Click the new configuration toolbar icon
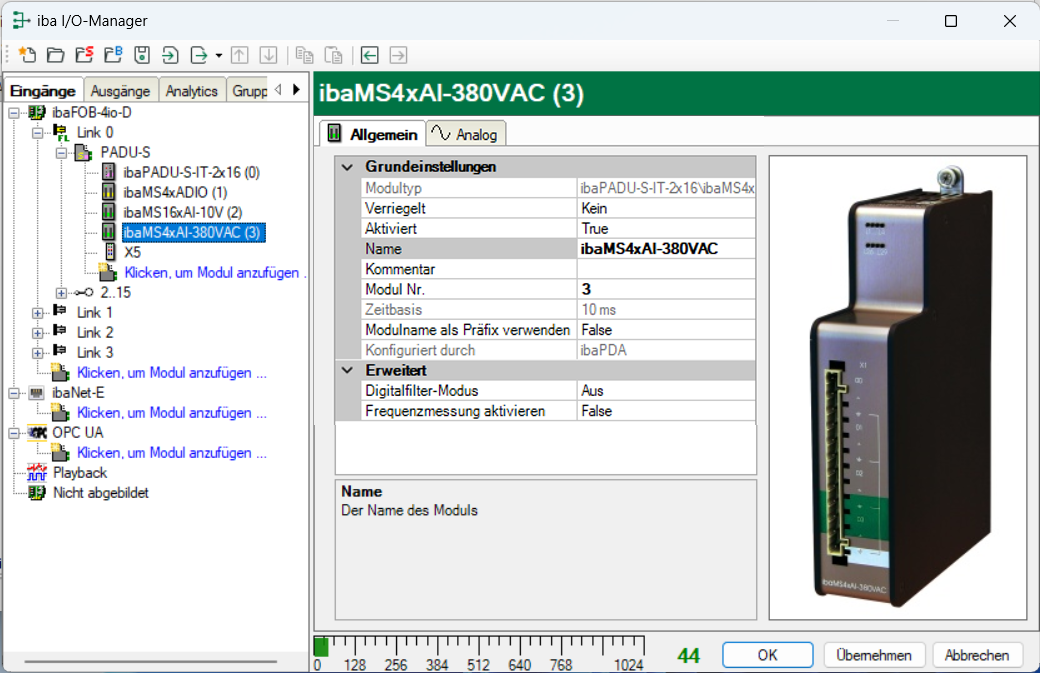 coord(27,55)
